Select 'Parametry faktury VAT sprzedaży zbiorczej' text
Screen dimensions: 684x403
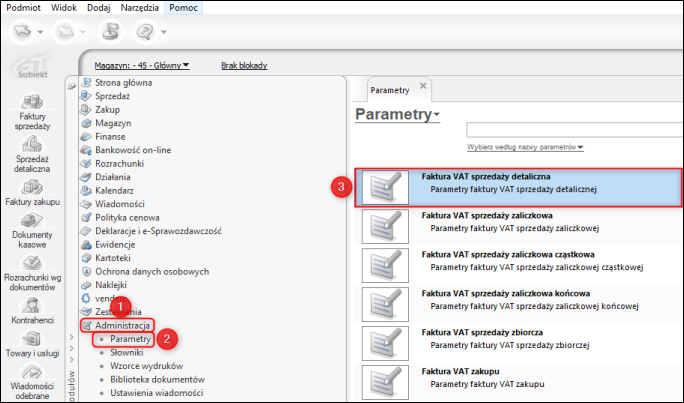coord(510,345)
